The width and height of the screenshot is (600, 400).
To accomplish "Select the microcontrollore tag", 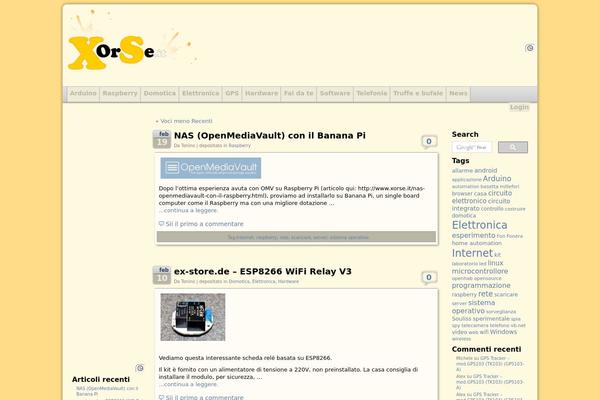I will (480, 271).
